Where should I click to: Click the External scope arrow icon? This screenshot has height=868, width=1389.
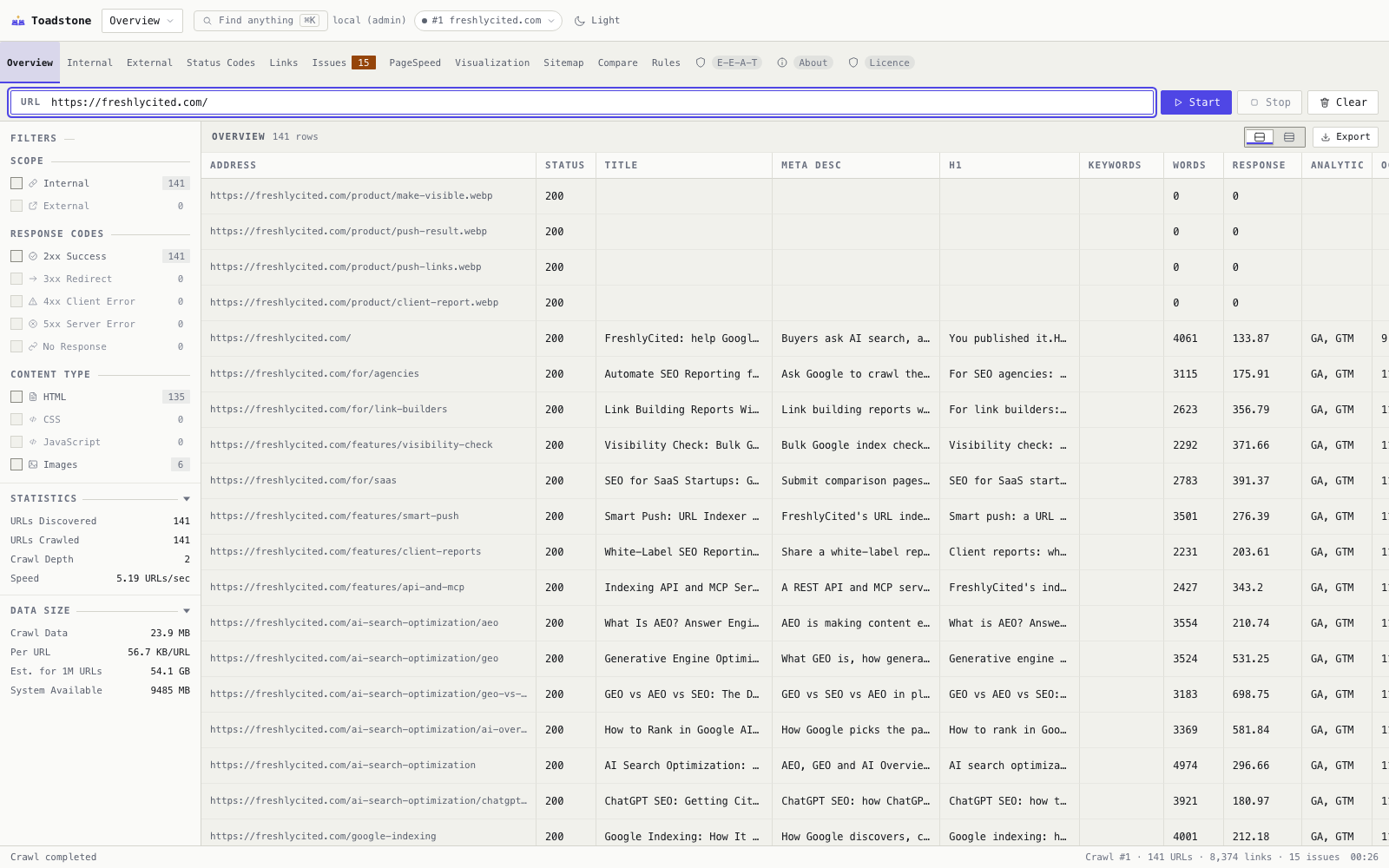click(x=33, y=206)
